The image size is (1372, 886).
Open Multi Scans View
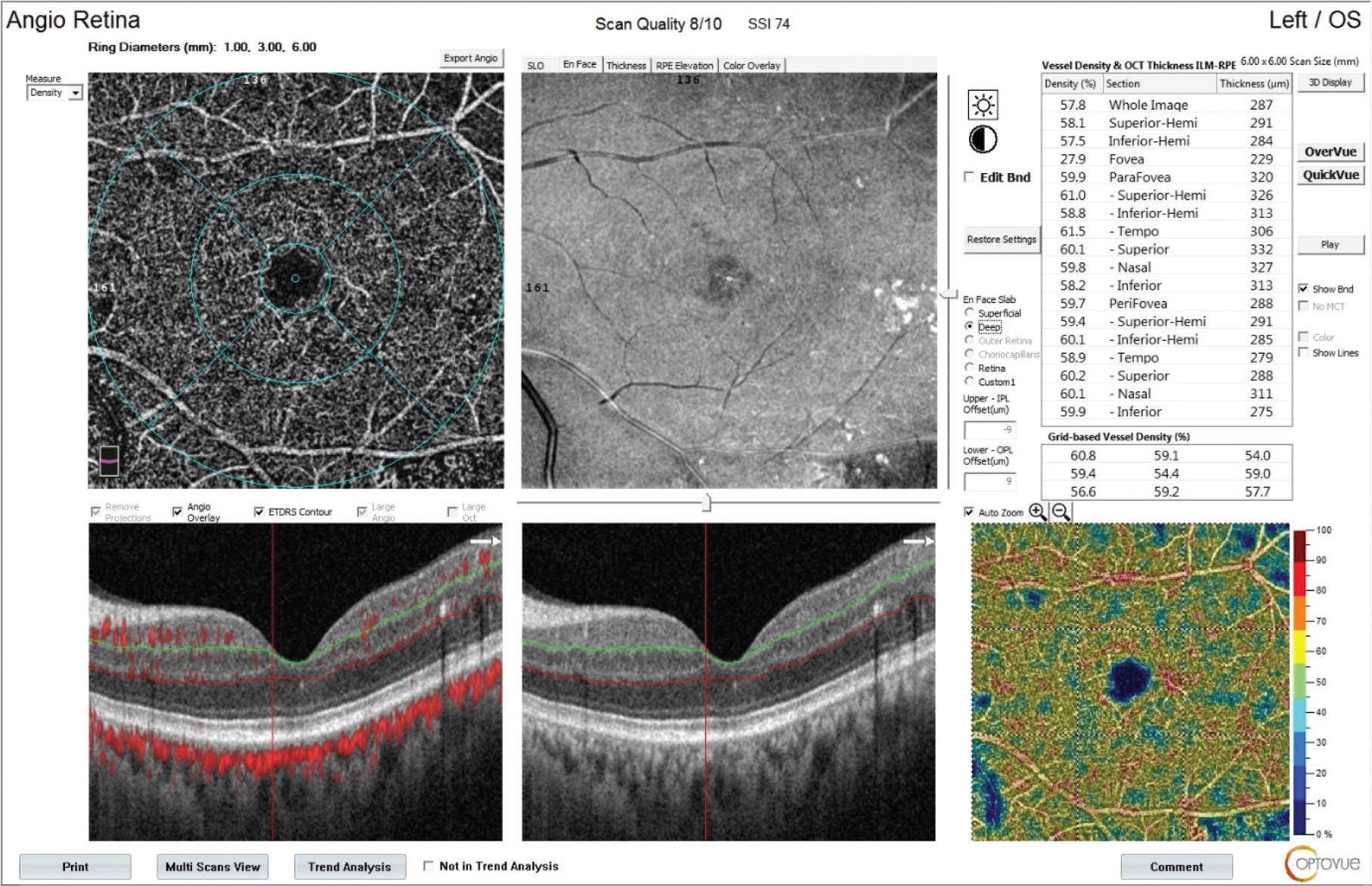point(212,866)
